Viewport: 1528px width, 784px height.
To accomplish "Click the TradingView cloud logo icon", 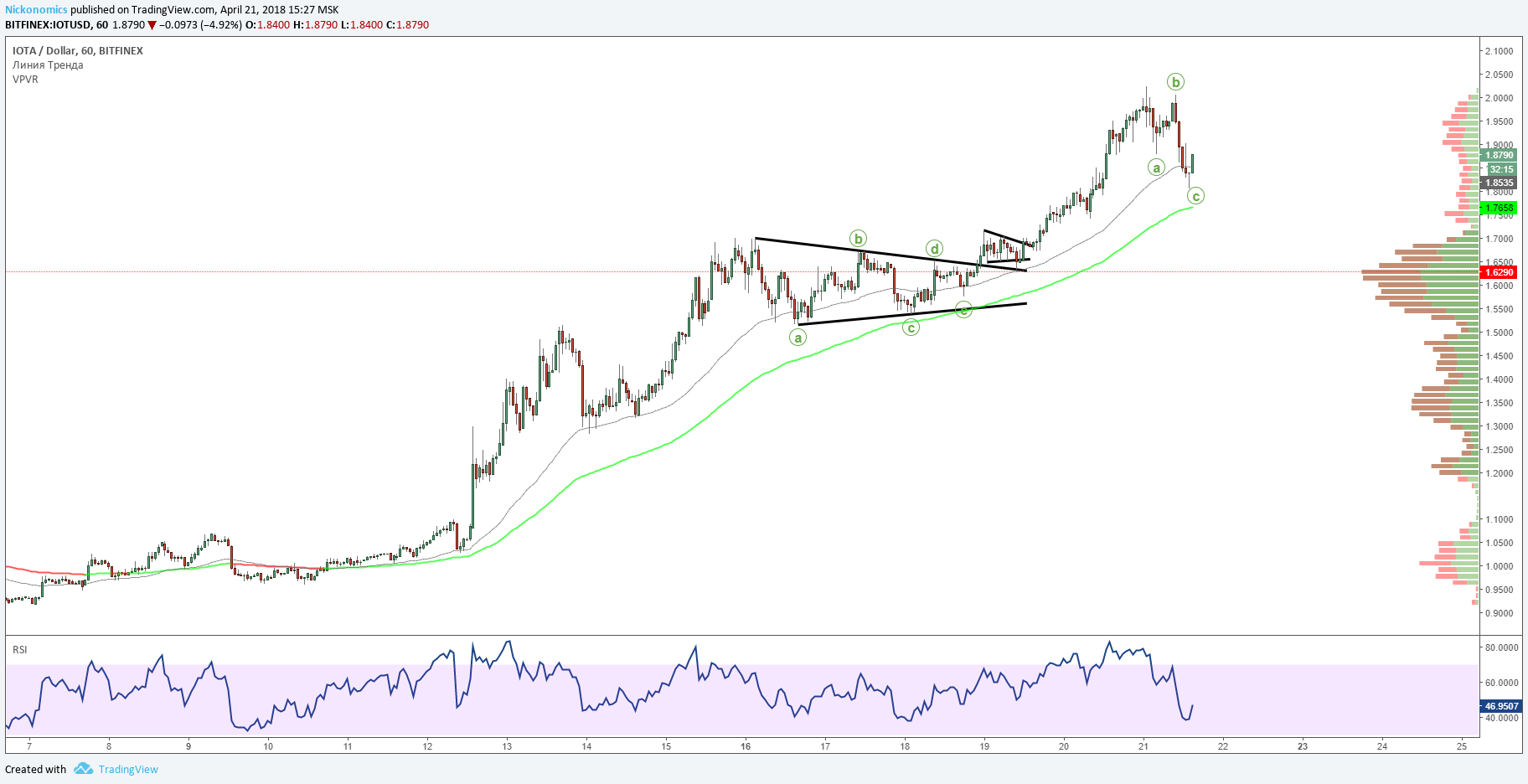I will tap(83, 768).
